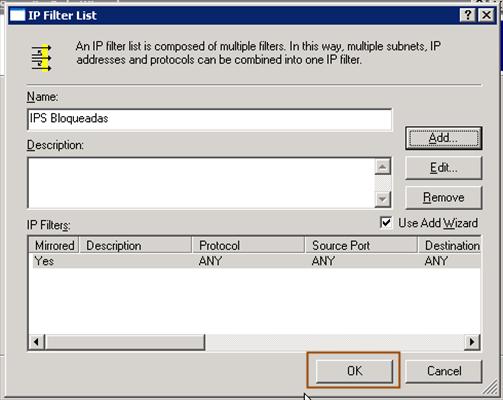Click the IP Filters list right scroll arrow
The image size is (503, 400).
pos(472,342)
